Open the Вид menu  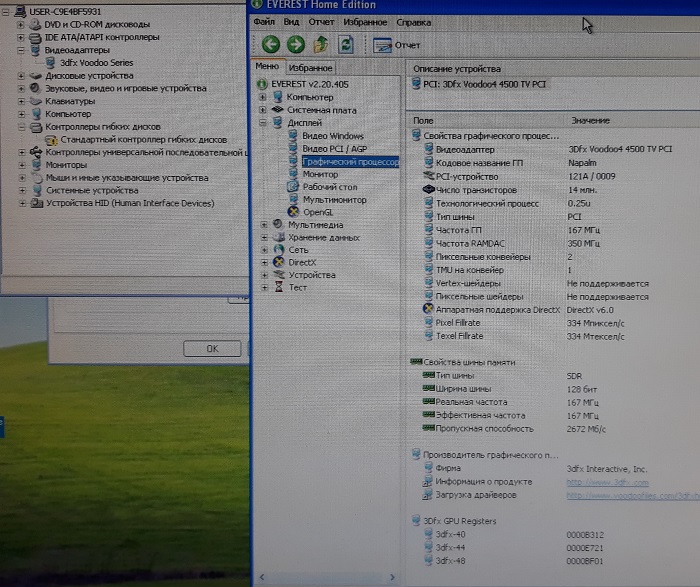291,22
